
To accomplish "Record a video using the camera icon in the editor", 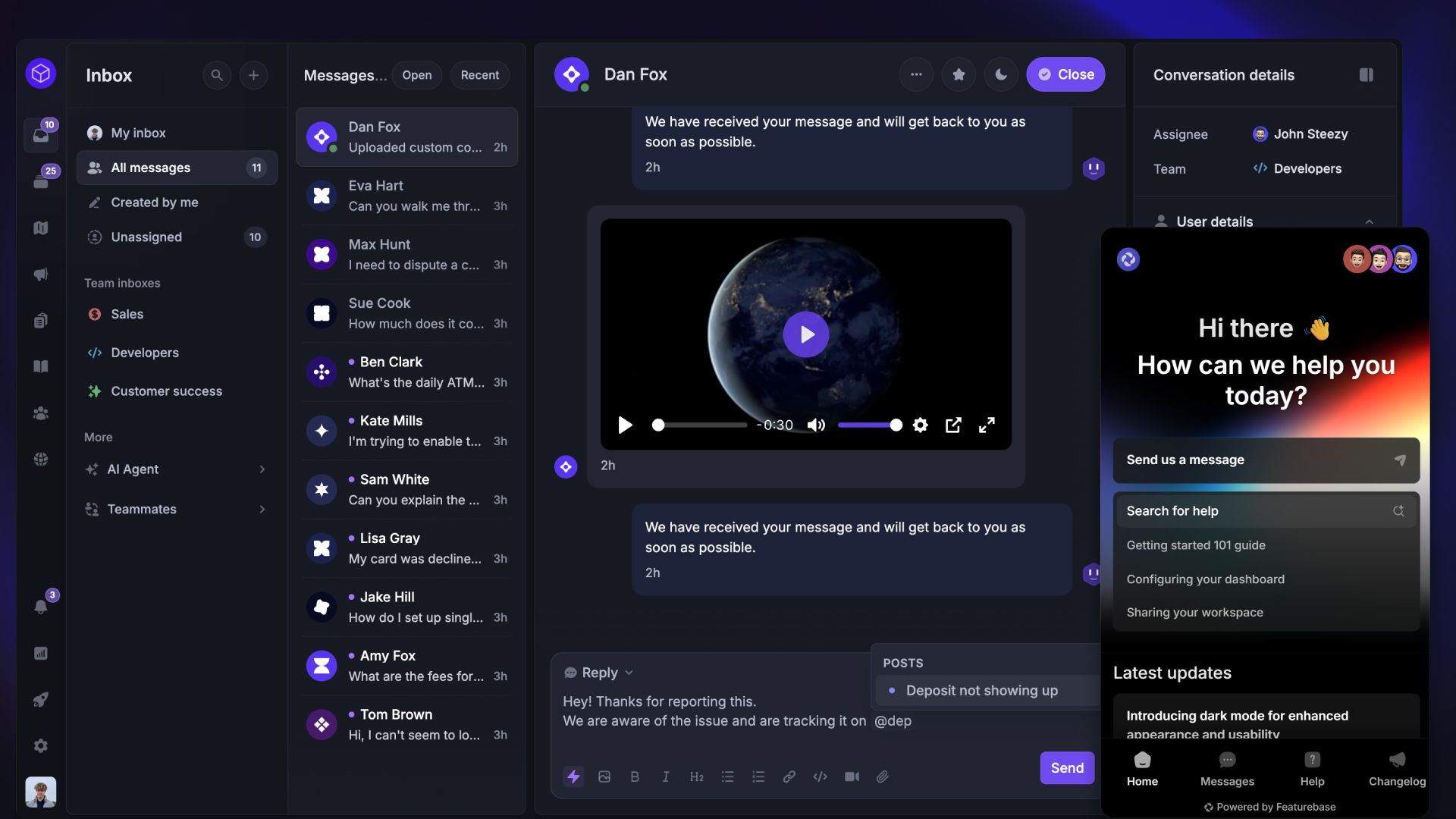I will pos(852,777).
